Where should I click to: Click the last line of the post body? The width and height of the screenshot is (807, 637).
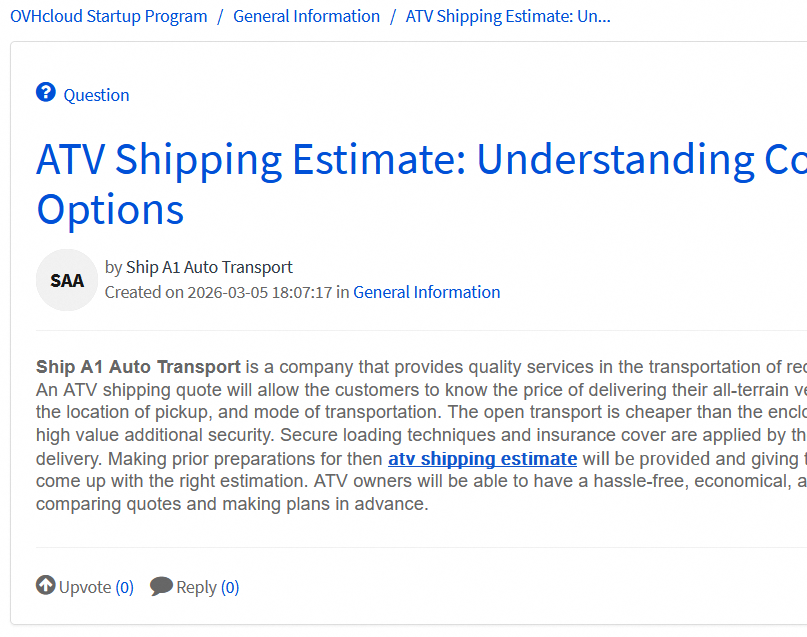(x=232, y=504)
